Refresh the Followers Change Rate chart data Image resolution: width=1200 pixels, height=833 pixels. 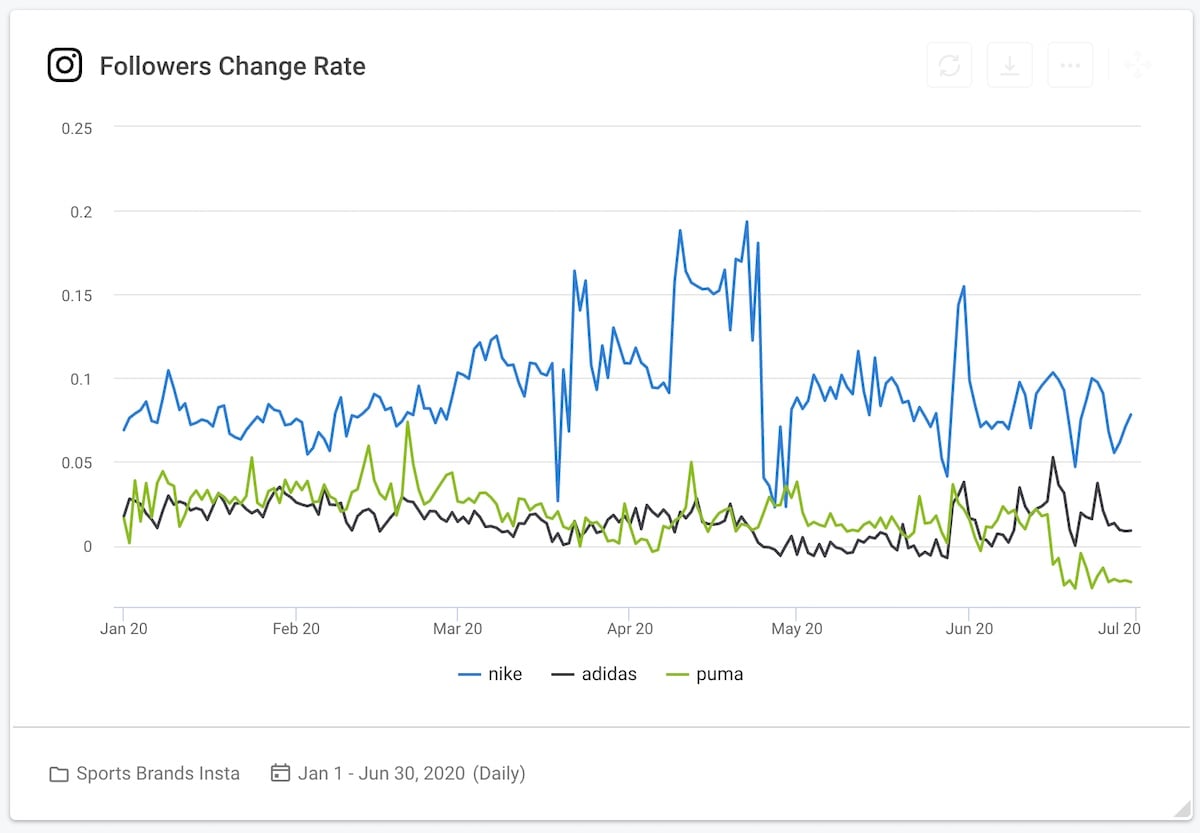[x=949, y=64]
